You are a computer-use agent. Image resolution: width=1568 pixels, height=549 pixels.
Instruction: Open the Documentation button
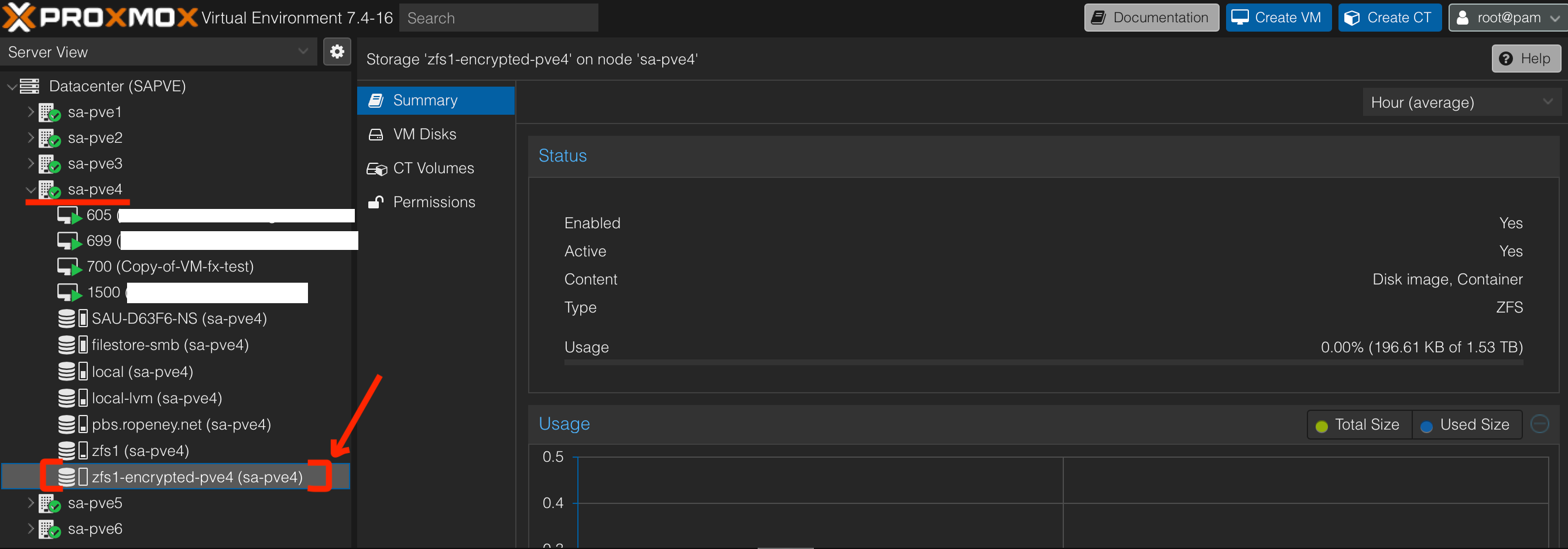click(x=1151, y=18)
